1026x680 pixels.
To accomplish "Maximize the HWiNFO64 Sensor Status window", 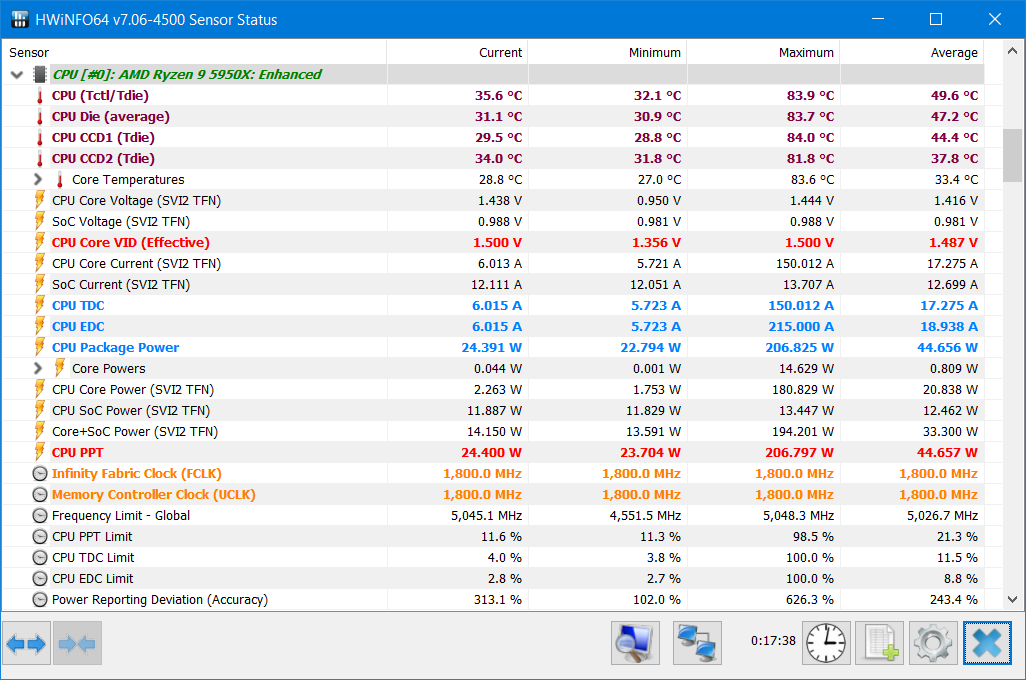I will pos(936,19).
